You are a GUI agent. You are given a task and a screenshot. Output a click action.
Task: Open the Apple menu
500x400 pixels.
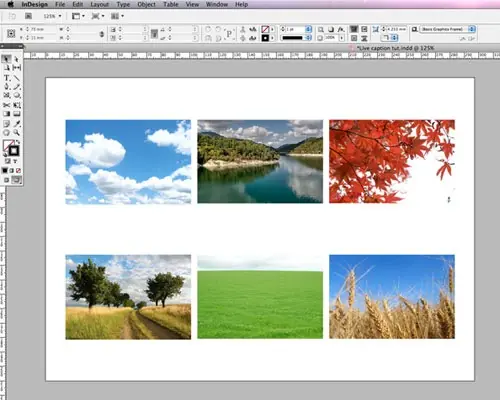tap(10, 4)
